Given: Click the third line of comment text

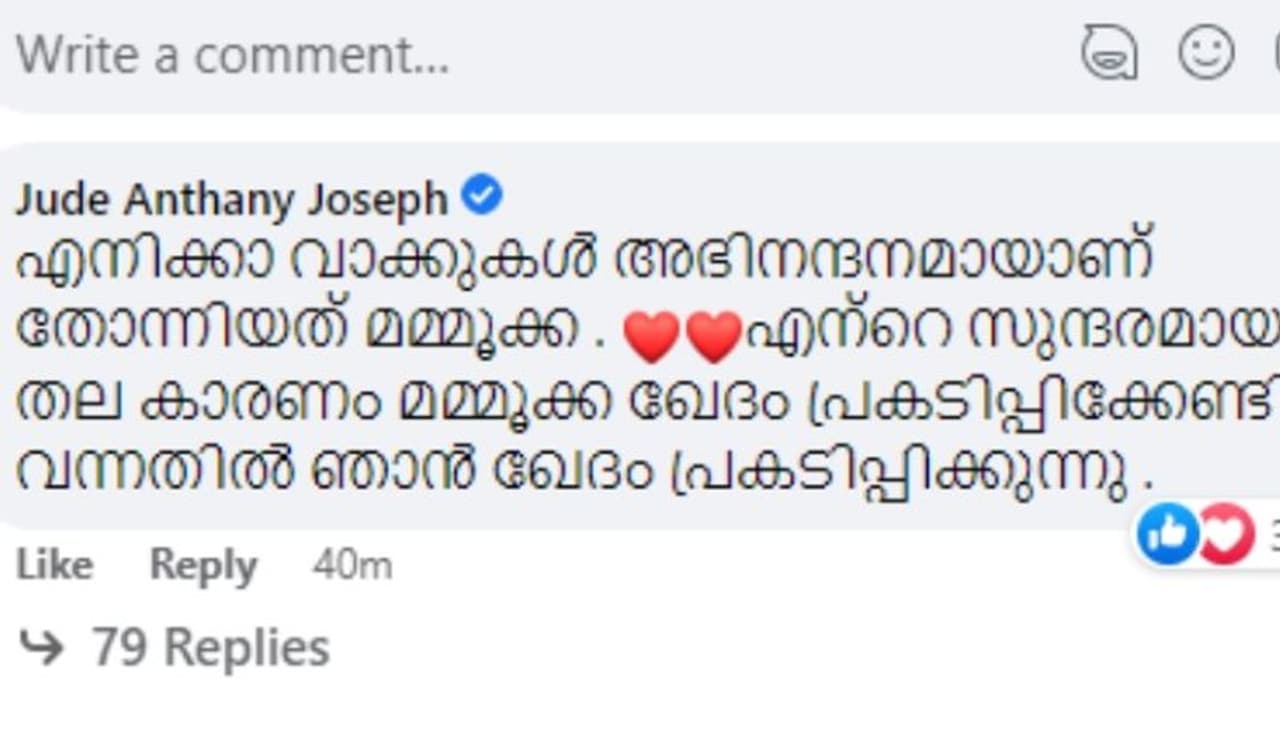Looking at the screenshot, I should coord(640,401).
